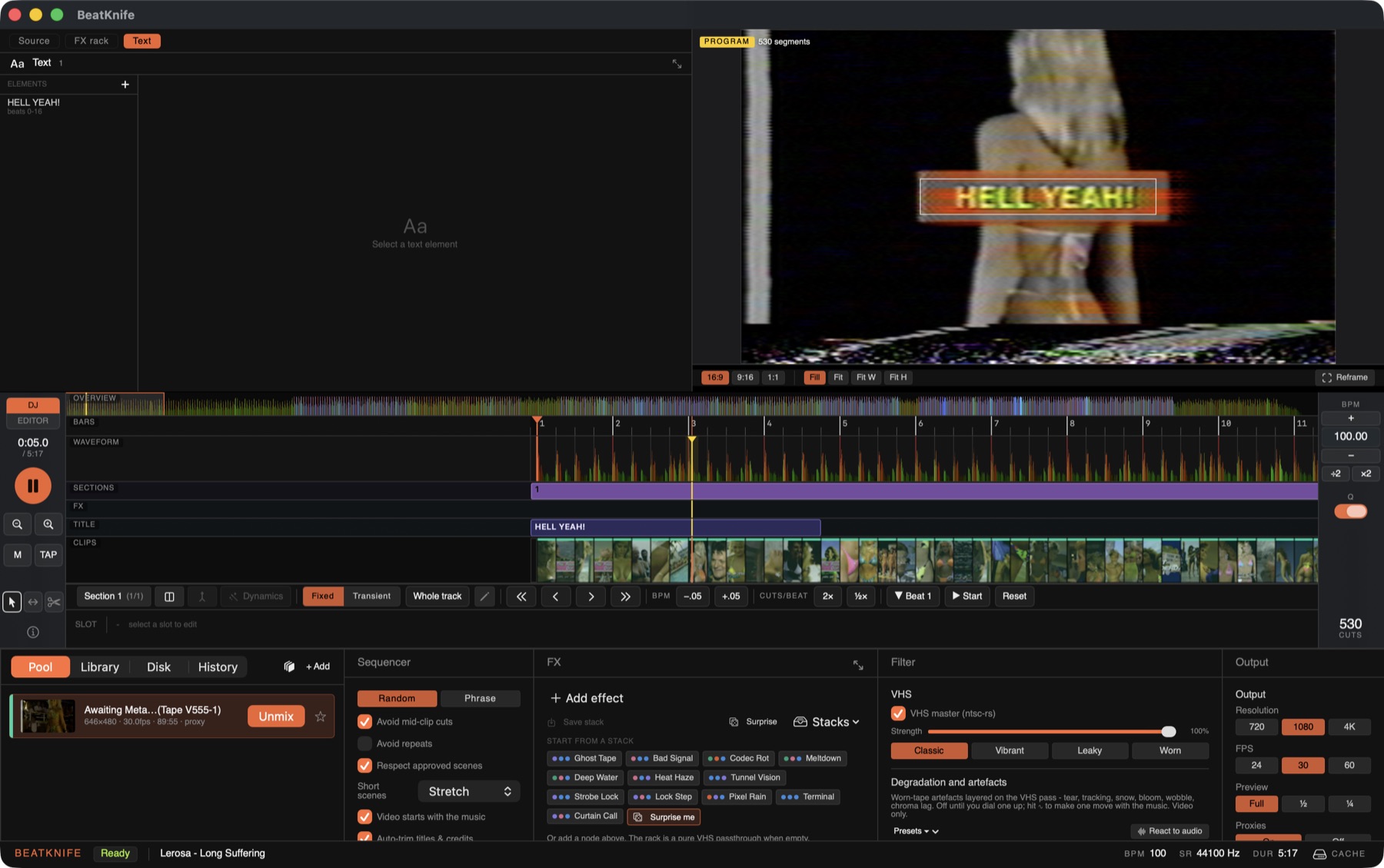Click the split-view icon next to Section 1
The image size is (1384, 868).
coord(169,597)
